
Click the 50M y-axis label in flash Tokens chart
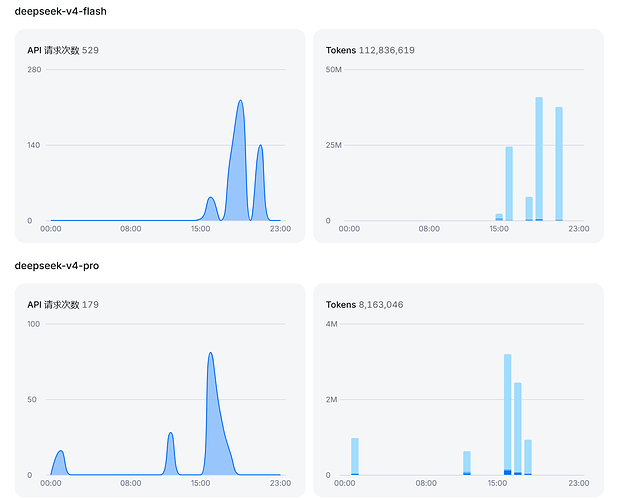[x=334, y=70]
